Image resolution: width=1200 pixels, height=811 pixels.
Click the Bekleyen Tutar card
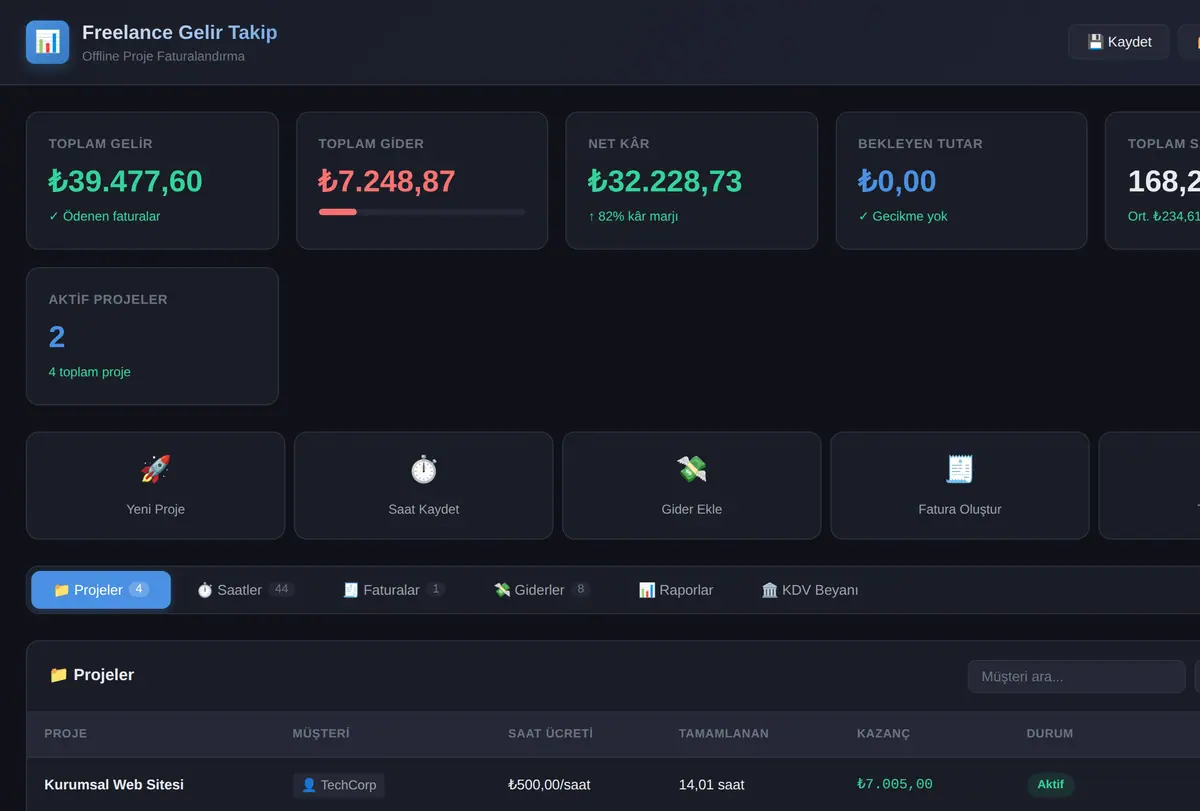click(961, 180)
